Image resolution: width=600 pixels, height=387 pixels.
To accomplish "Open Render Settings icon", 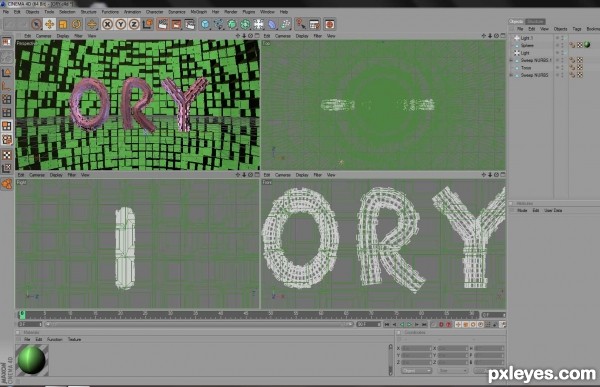I will 190,24.
